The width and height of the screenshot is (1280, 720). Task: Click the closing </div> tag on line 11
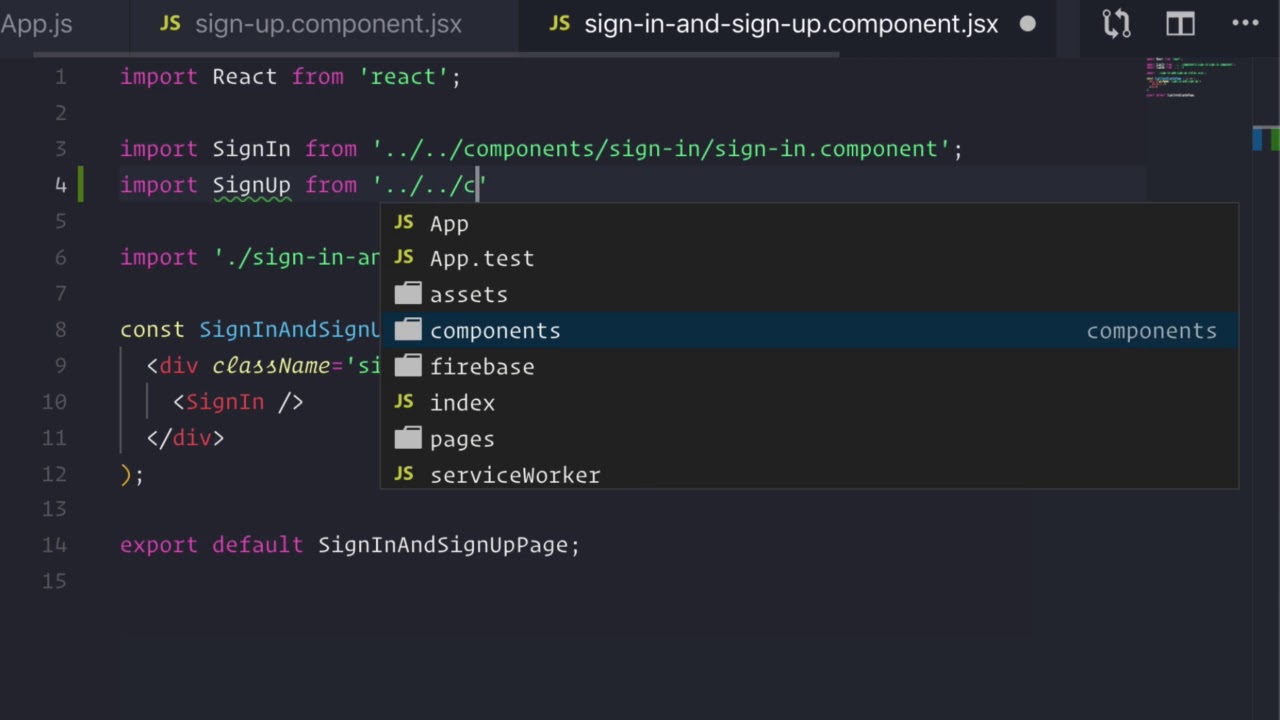pyautogui.click(x=185, y=438)
